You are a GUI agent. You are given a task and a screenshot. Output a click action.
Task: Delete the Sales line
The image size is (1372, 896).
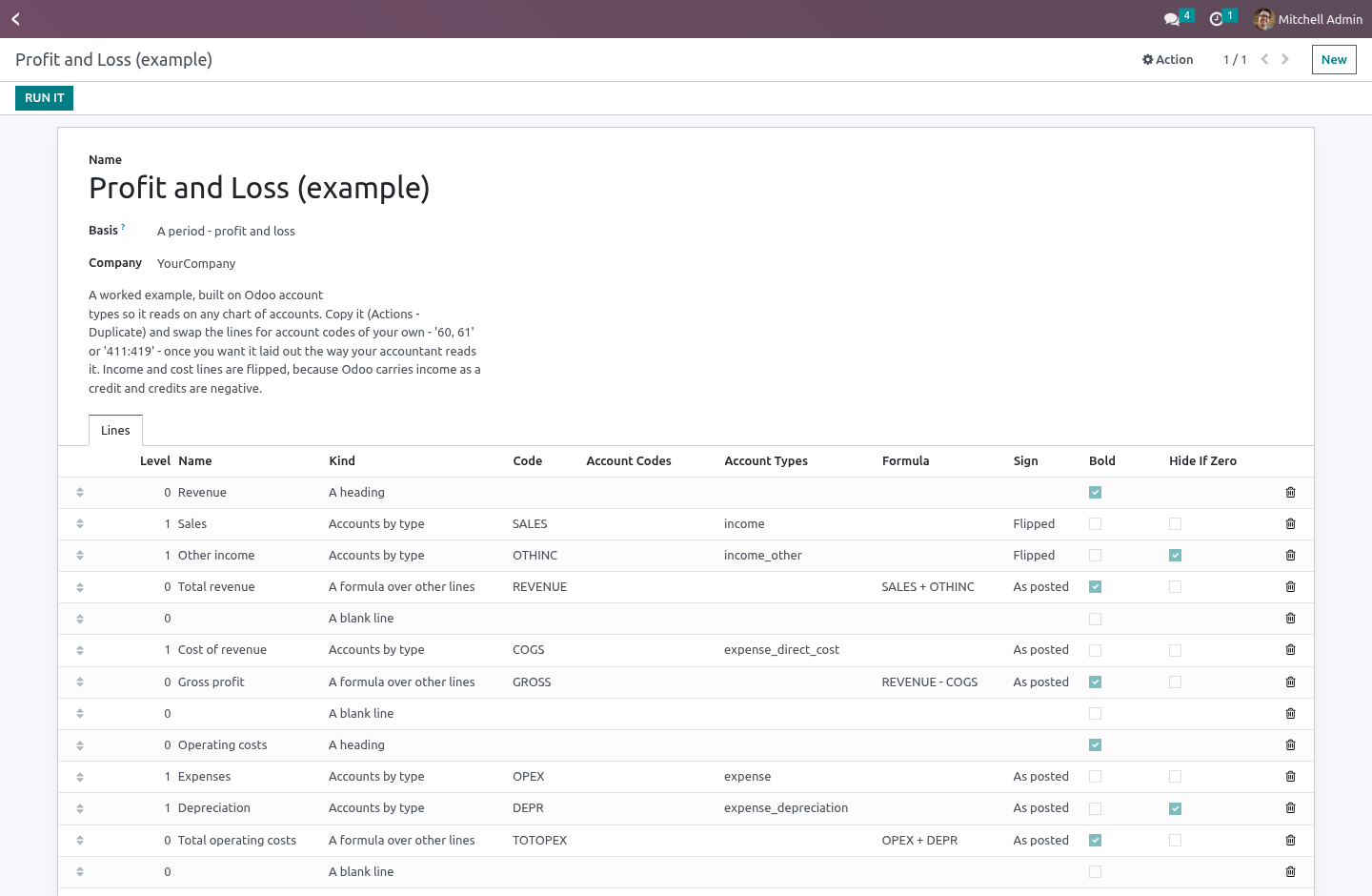1290,524
